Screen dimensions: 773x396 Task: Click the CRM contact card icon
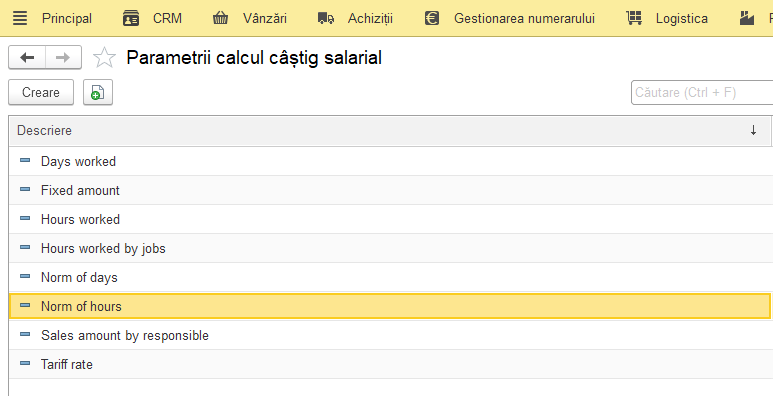point(131,18)
